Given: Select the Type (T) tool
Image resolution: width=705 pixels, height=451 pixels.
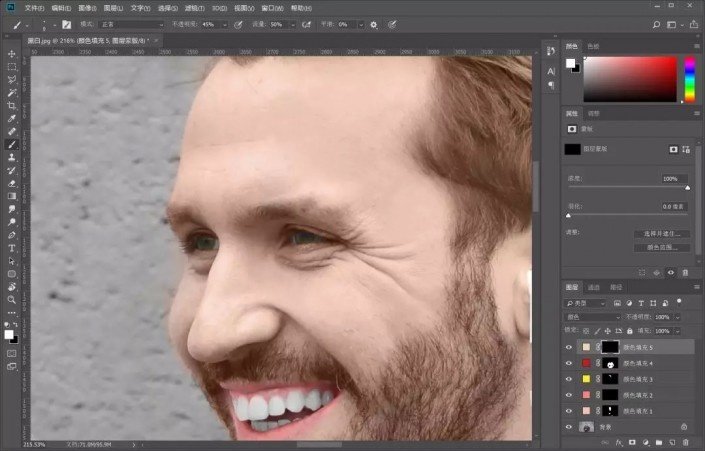Looking at the screenshot, I should [12, 247].
